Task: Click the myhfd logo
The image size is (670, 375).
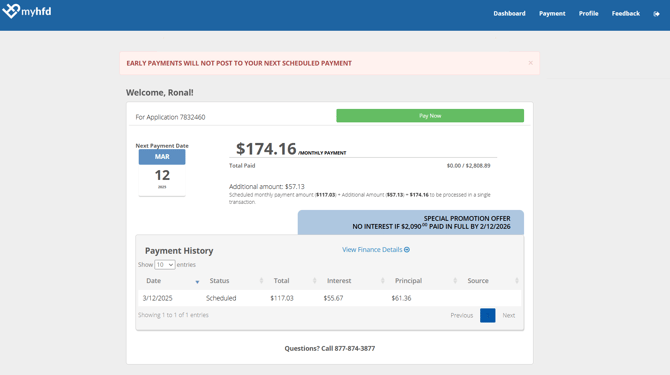Action: (x=27, y=12)
